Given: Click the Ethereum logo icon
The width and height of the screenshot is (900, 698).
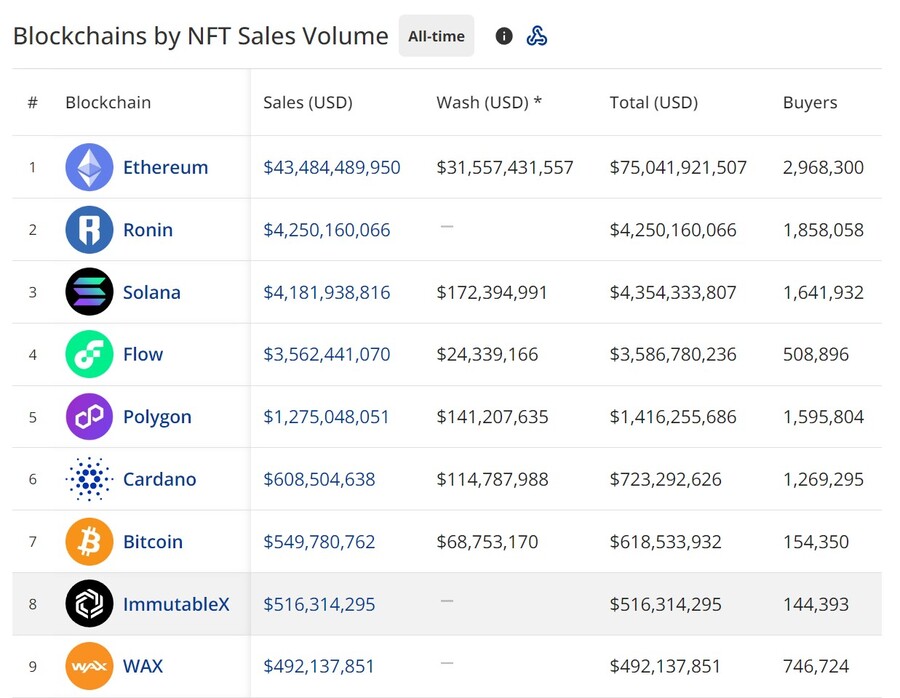Looking at the screenshot, I should click(89, 167).
